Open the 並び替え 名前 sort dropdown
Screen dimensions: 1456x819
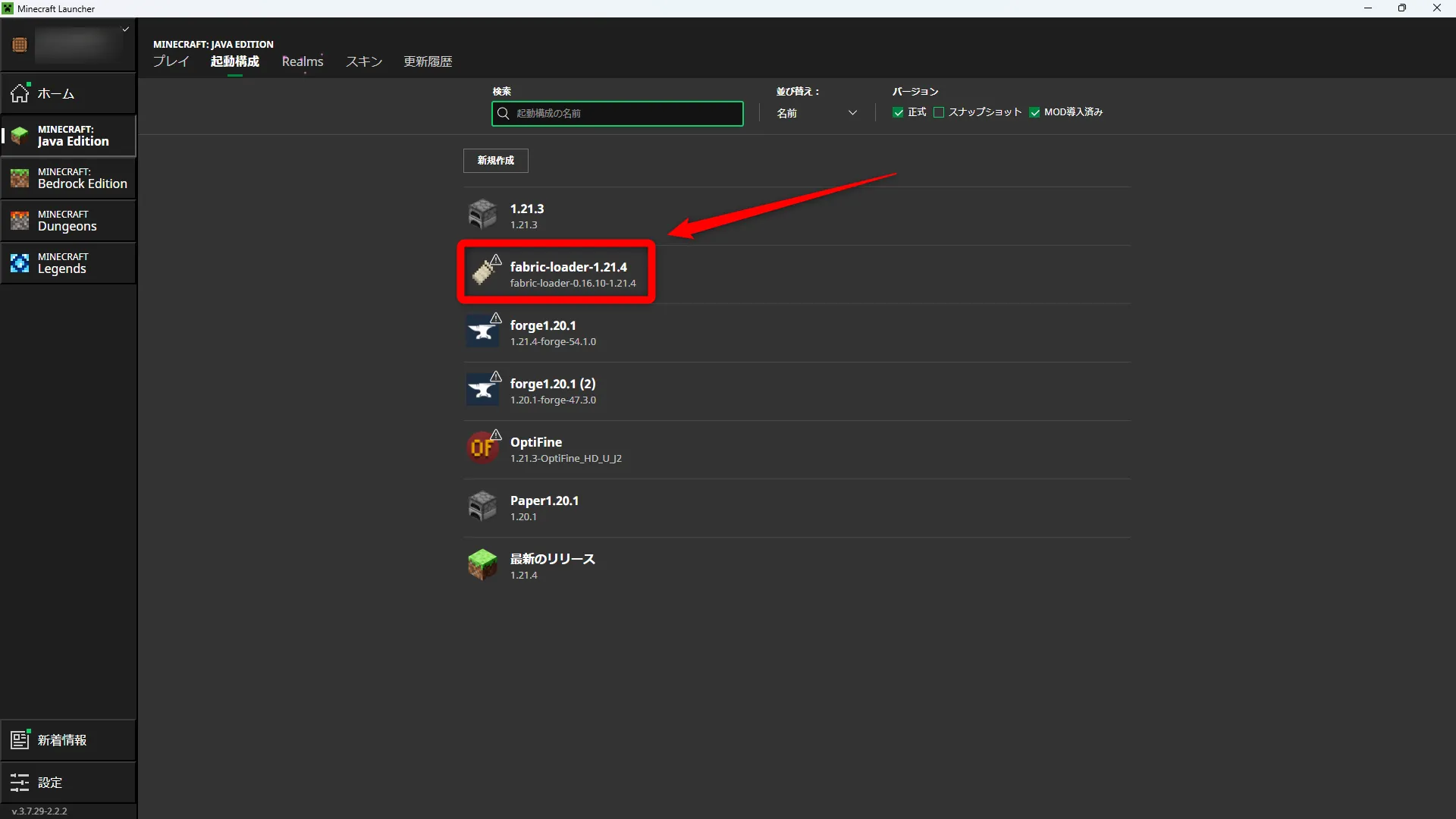[x=817, y=113]
